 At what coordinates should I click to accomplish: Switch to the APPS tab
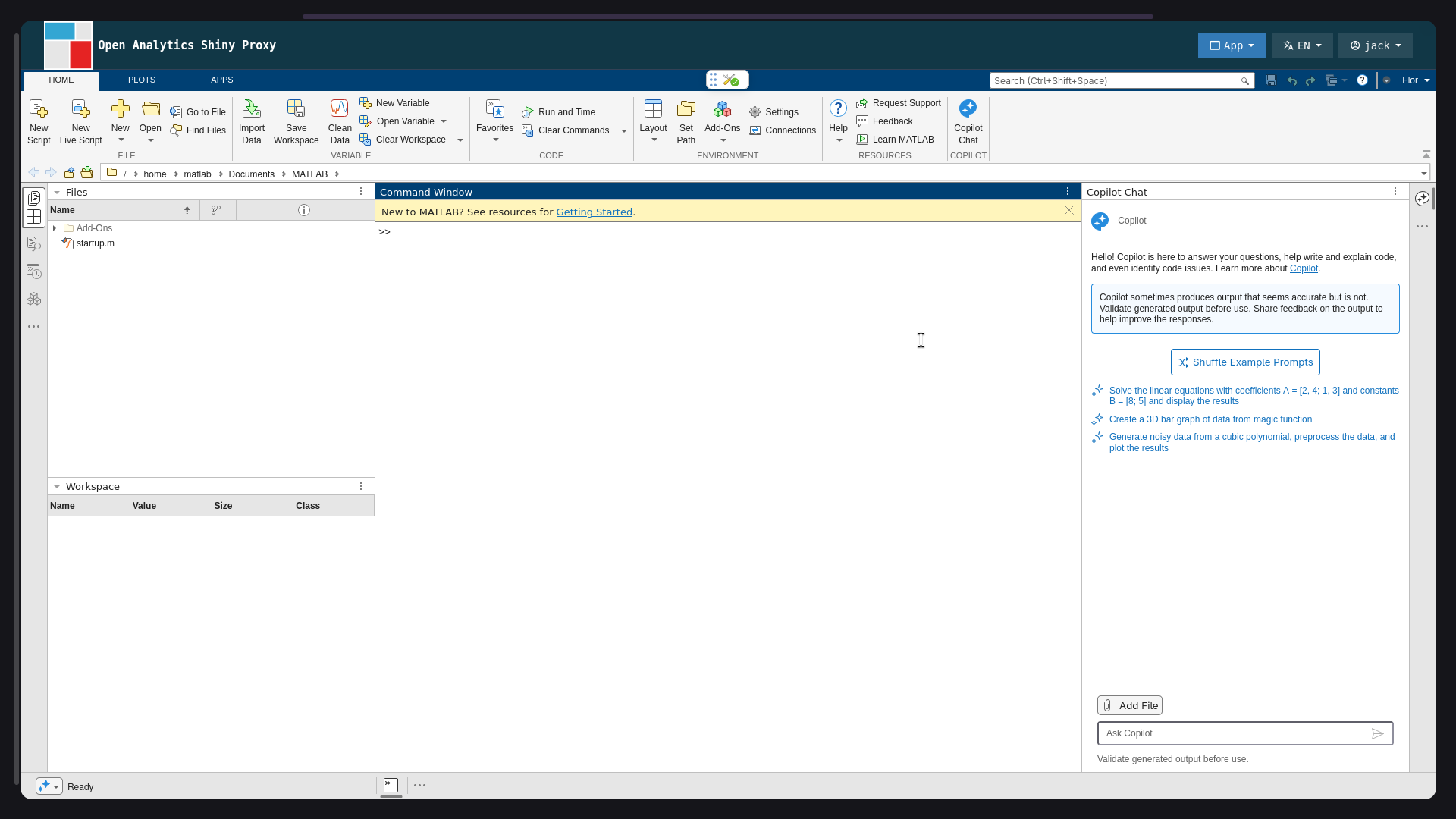222,80
